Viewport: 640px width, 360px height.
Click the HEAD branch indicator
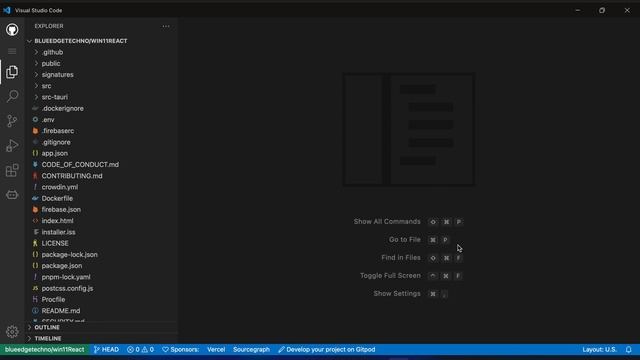pyautogui.click(x=106, y=350)
